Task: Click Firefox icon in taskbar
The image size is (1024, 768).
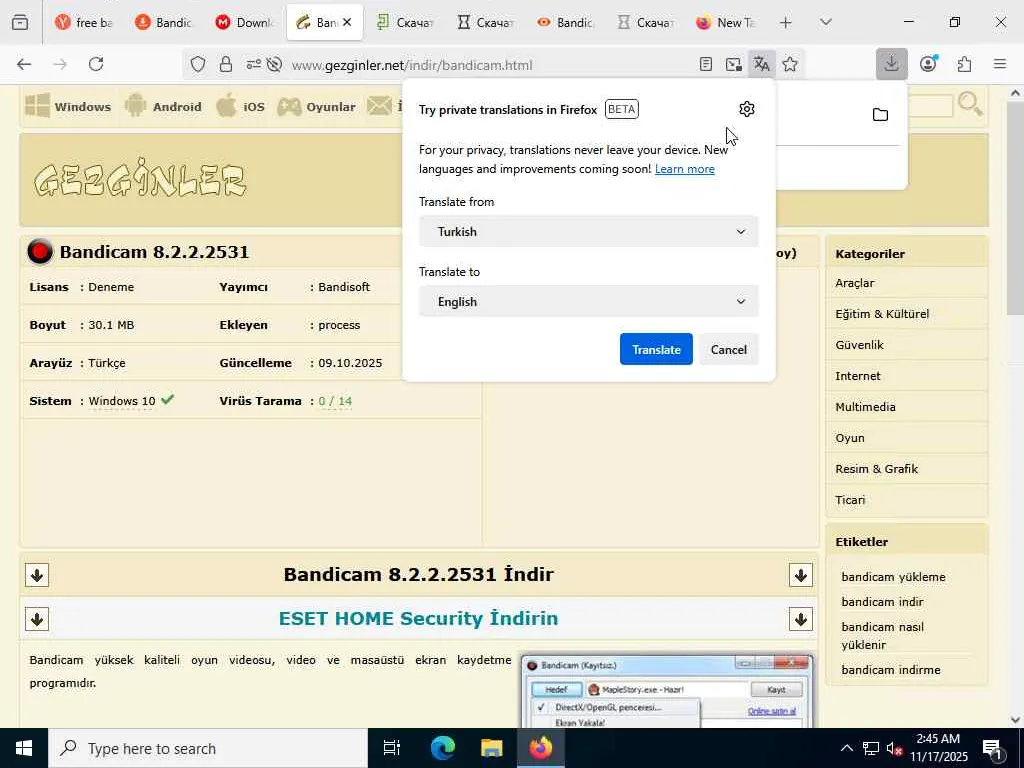Action: [x=541, y=748]
